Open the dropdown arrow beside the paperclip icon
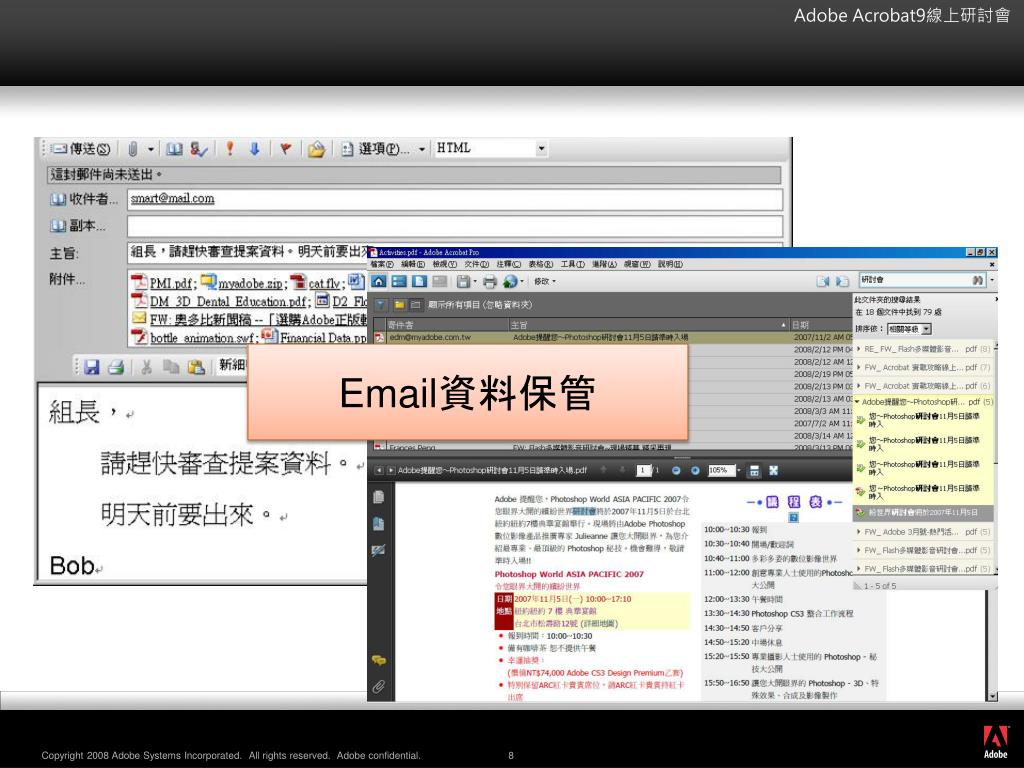This screenshot has width=1024, height=768. [150, 150]
